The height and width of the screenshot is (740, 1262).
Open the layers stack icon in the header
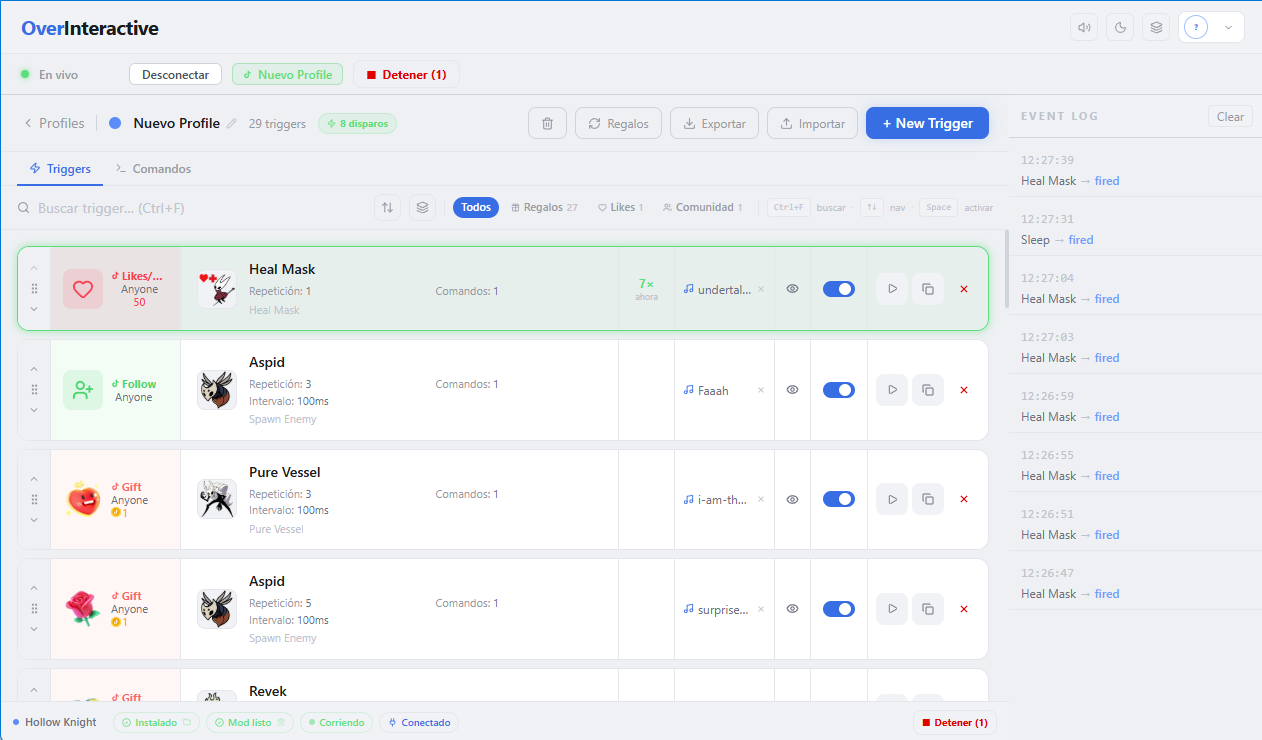[x=1157, y=27]
